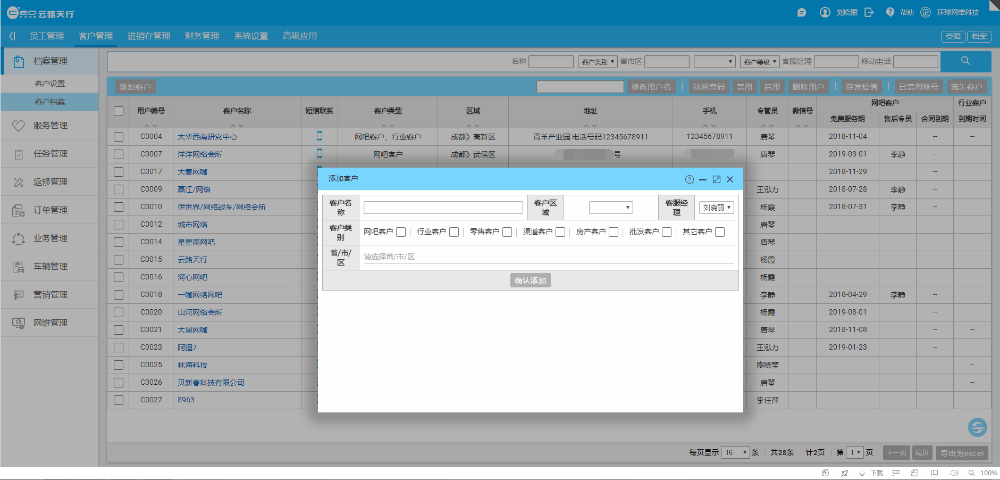Open the 客户区域 dropdown in the dialog
The image size is (1000, 480).
click(x=610, y=208)
